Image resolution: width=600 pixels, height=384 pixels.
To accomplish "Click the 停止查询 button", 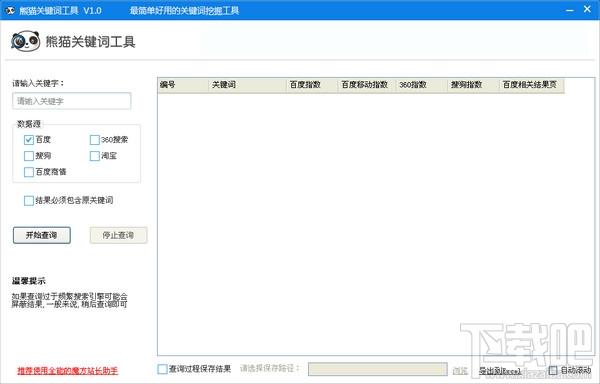I will (118, 235).
